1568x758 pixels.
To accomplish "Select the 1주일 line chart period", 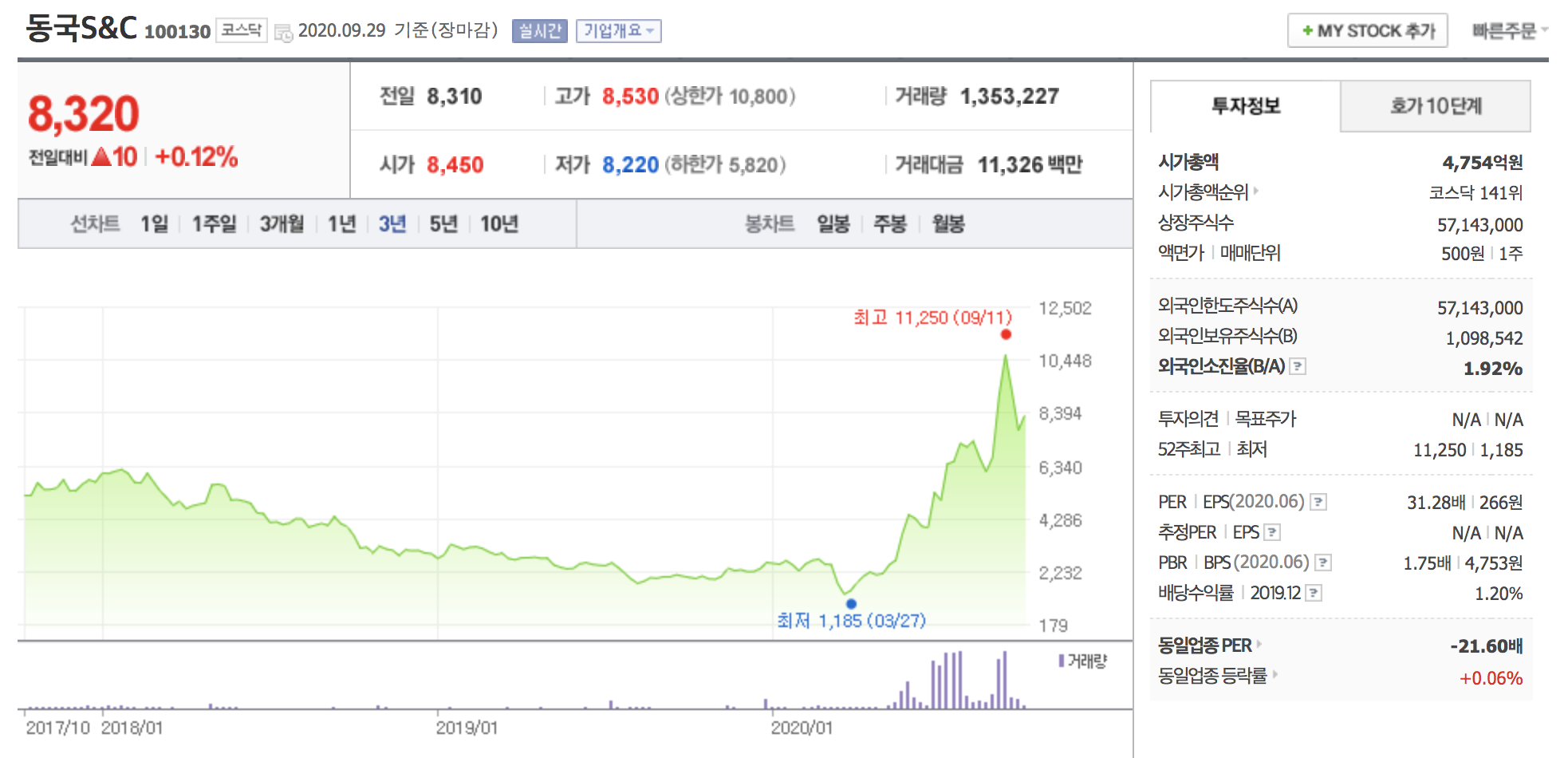I will tap(214, 224).
